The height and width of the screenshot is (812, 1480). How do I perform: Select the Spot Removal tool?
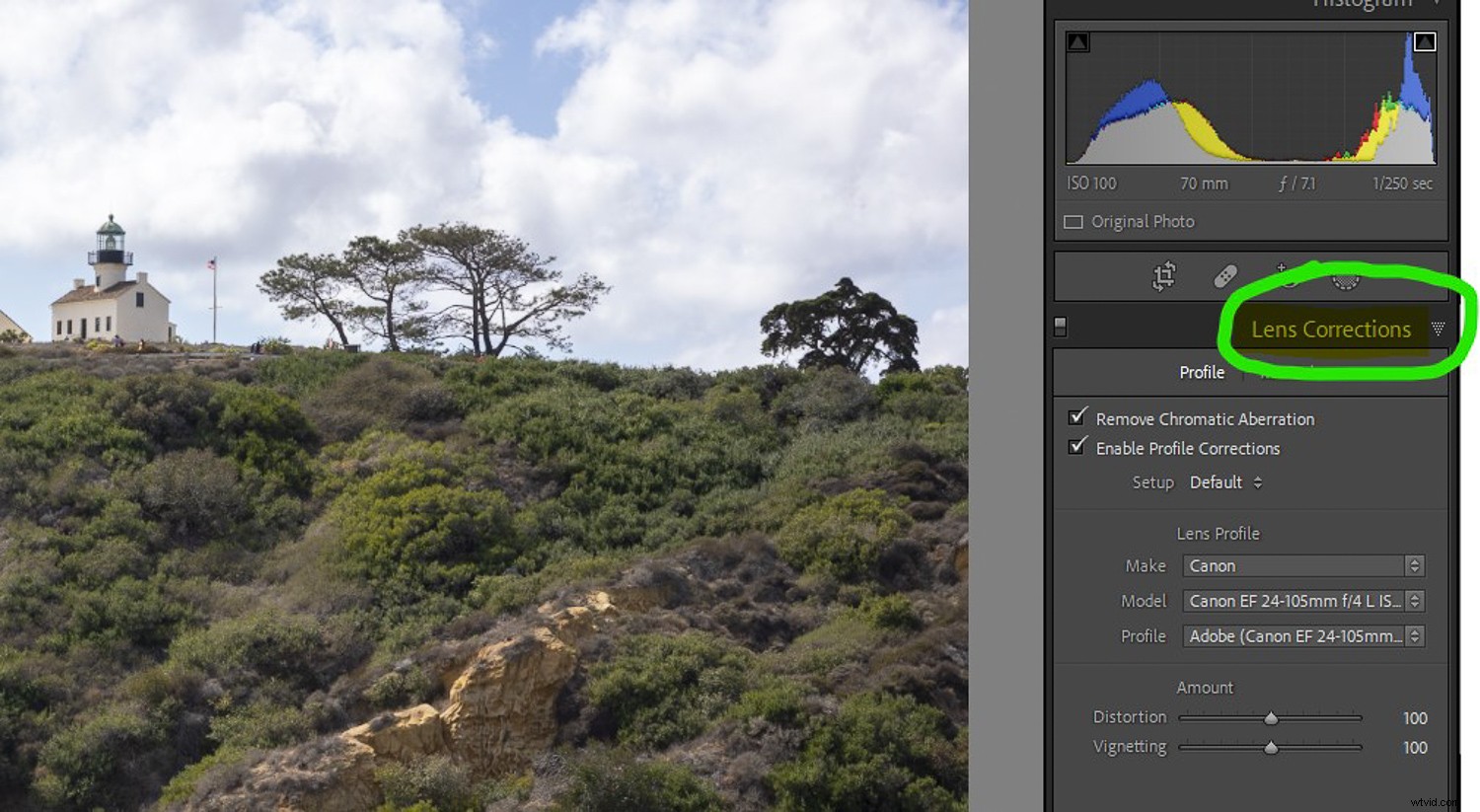tap(1224, 276)
